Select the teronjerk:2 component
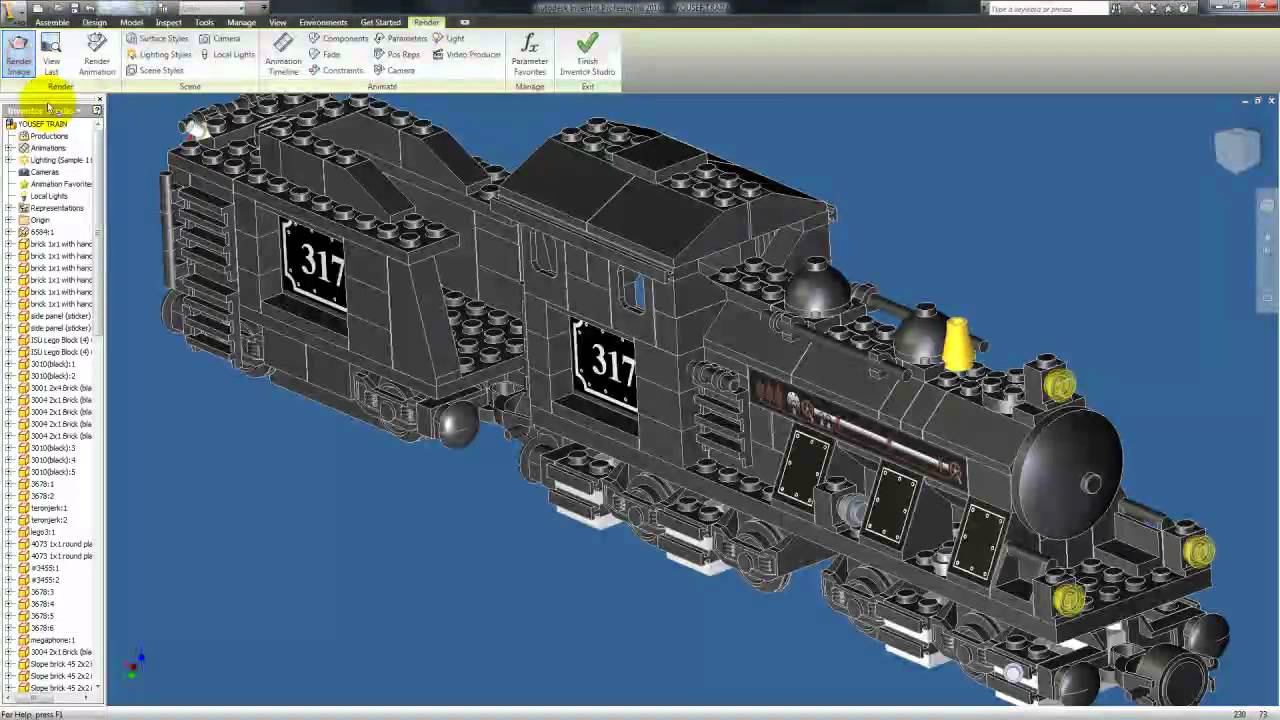The width and height of the screenshot is (1280, 720). (x=49, y=520)
